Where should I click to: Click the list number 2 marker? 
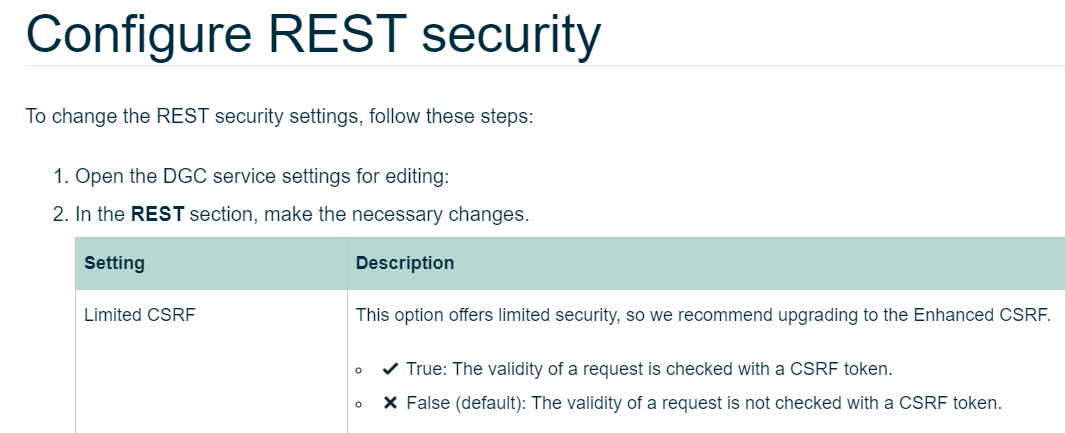point(60,214)
